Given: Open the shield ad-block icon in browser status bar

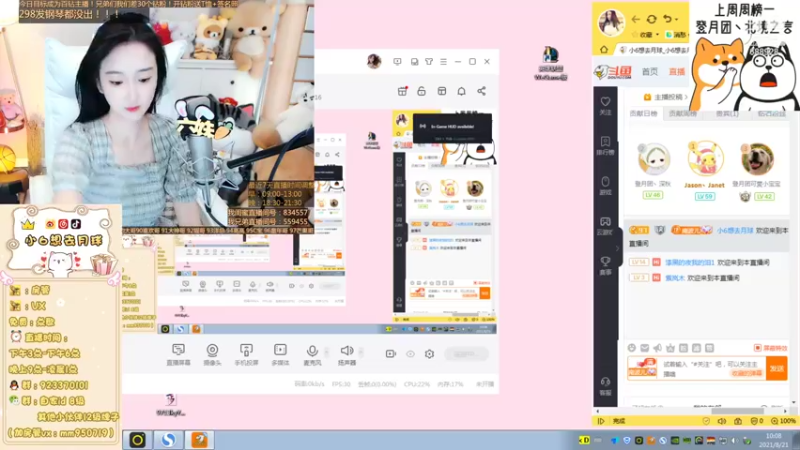Looking at the screenshot, I should pyautogui.click(x=757, y=421).
